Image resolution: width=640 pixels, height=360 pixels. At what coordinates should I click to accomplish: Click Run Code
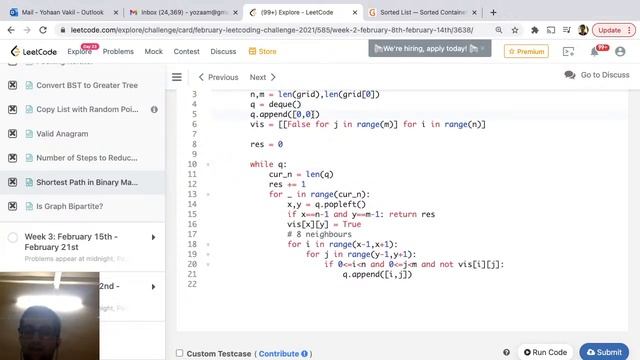tap(545, 352)
